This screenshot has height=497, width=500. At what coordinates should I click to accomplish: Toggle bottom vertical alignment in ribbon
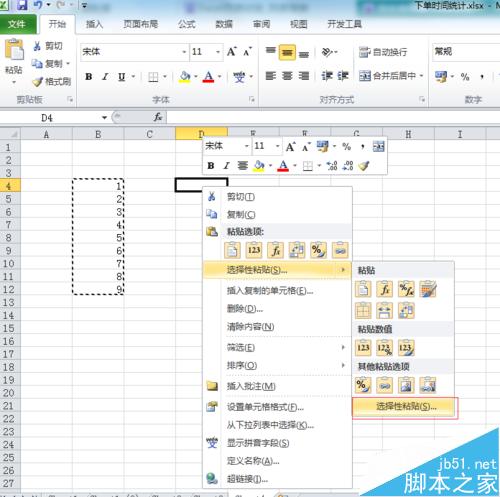pyautogui.click(x=304, y=53)
